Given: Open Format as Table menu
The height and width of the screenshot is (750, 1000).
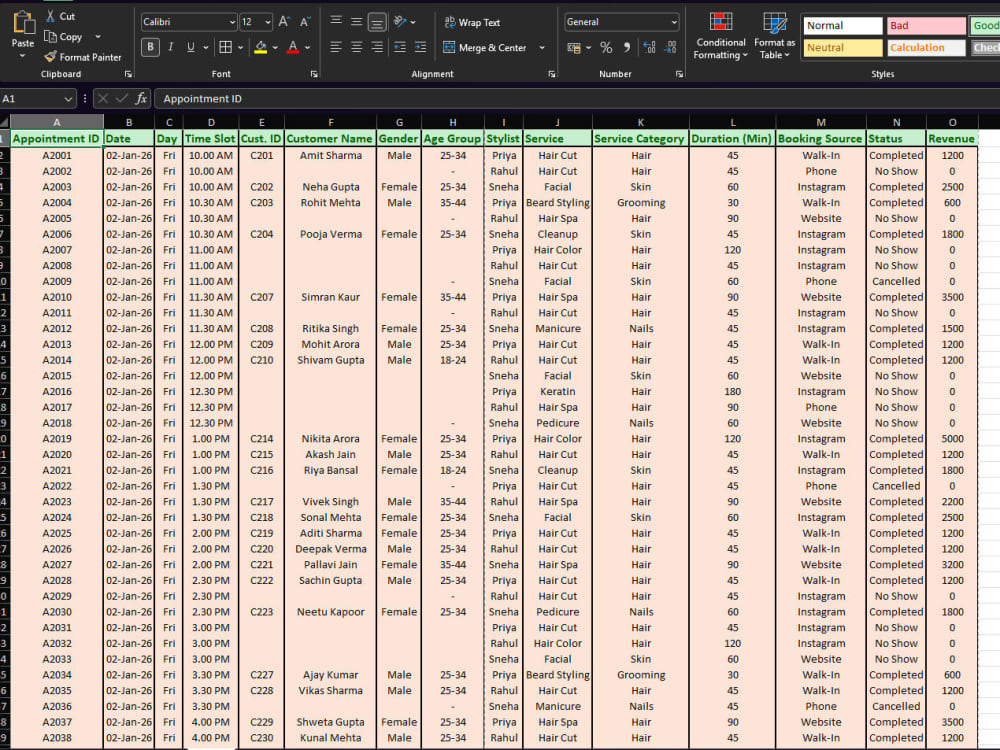Looking at the screenshot, I should point(774,36).
